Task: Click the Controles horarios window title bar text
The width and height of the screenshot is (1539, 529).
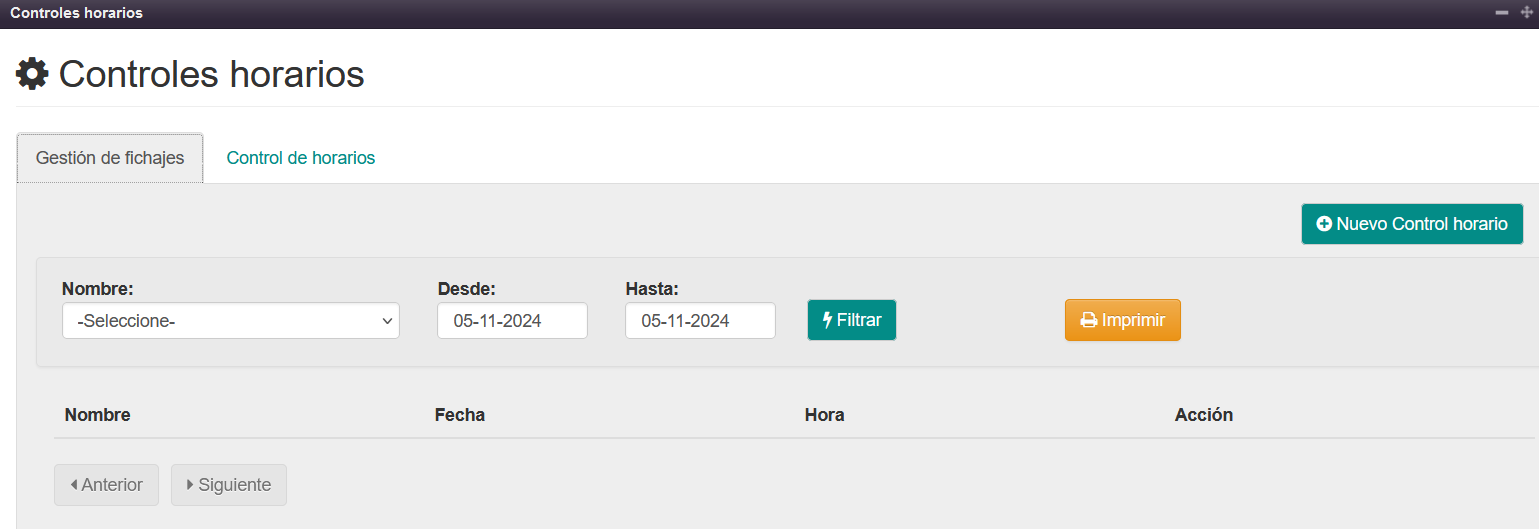Action: click(76, 13)
